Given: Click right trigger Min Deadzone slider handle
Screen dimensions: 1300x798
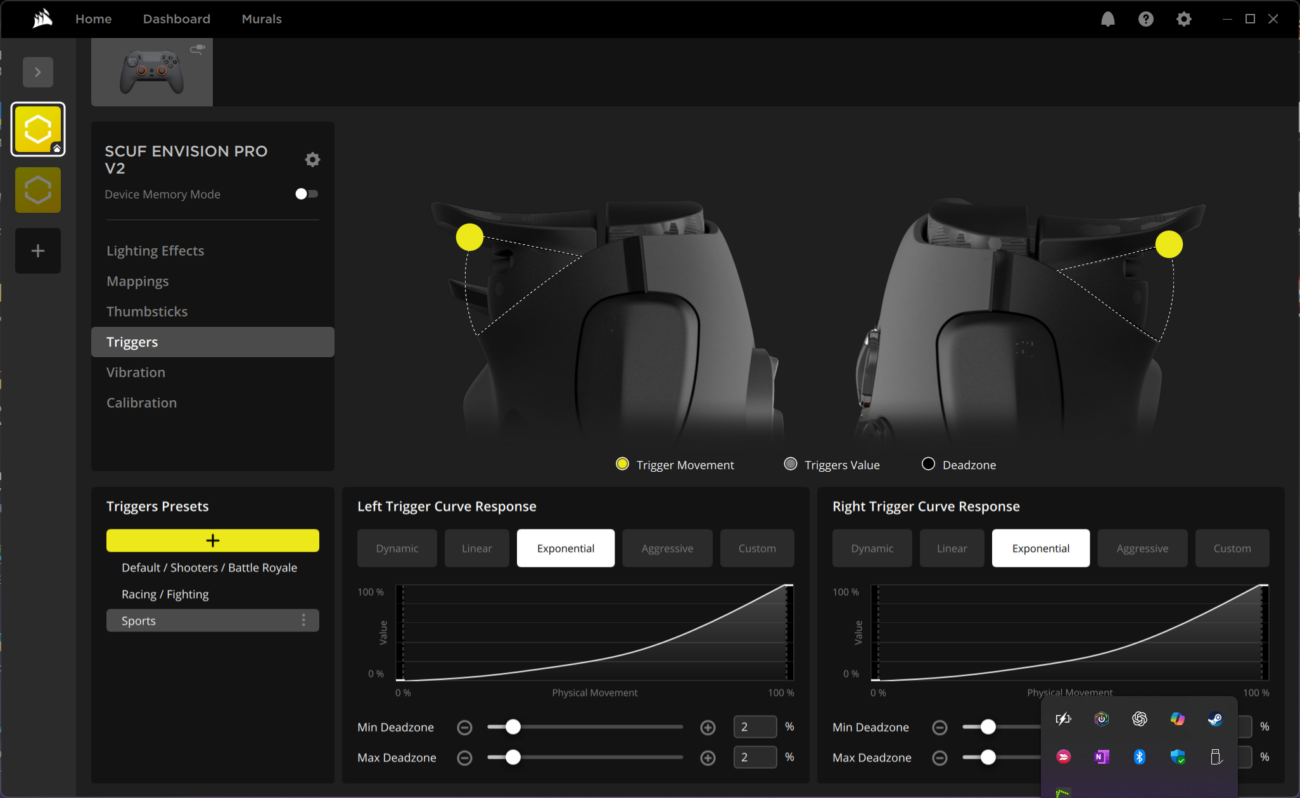Looking at the screenshot, I should 988,727.
